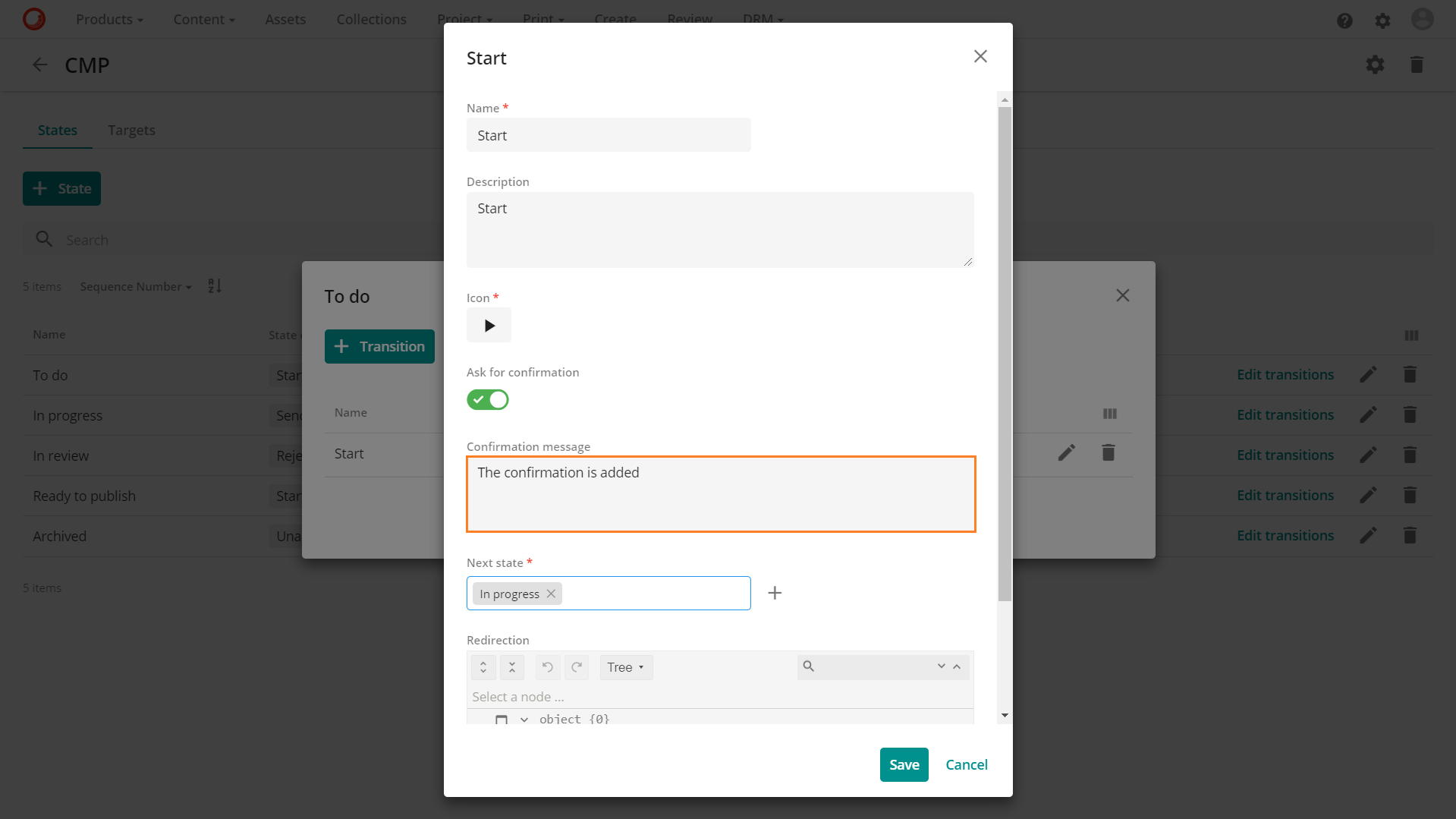Disable the 'Ask for confirmation' toggle
This screenshot has height=819, width=1456.
tap(488, 400)
